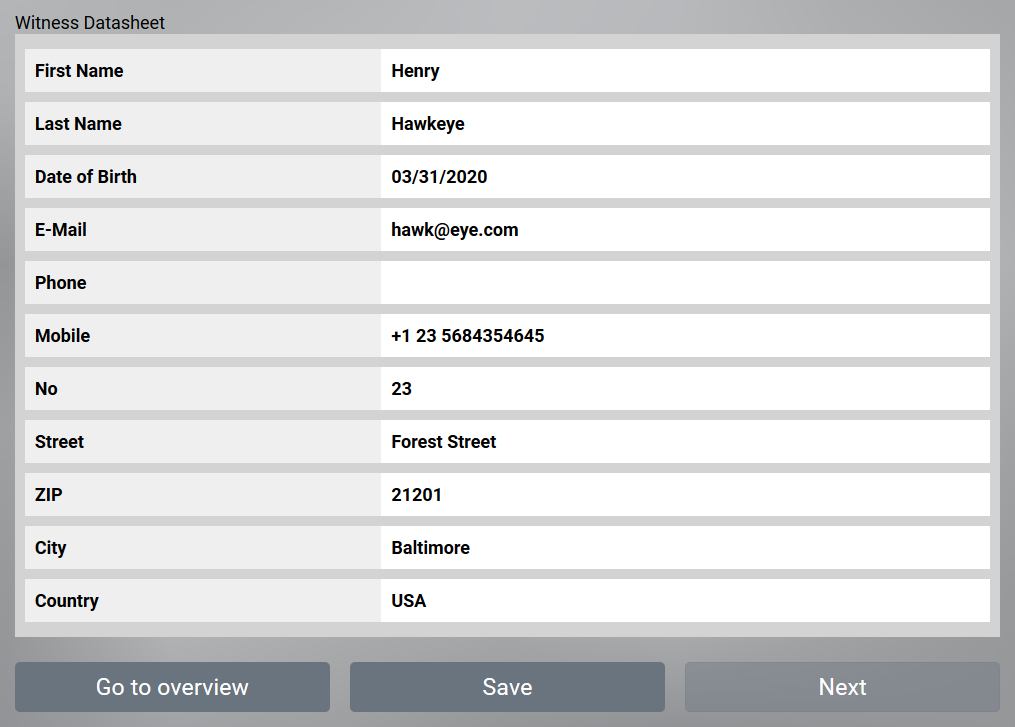Select the ZIP label

point(49,495)
